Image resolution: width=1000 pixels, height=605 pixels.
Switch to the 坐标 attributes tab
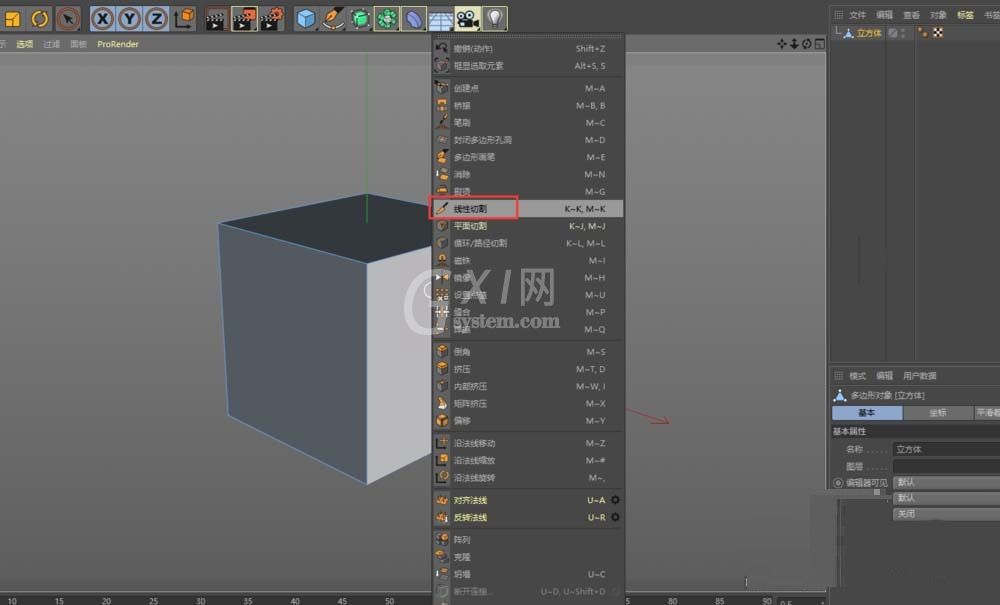coord(938,412)
